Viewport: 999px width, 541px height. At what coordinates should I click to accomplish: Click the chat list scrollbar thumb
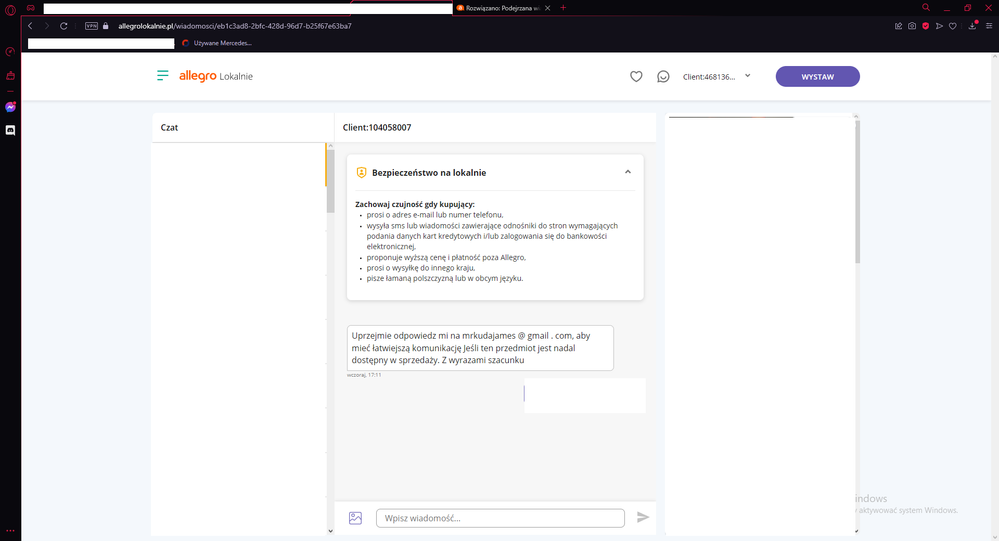pyautogui.click(x=330, y=182)
